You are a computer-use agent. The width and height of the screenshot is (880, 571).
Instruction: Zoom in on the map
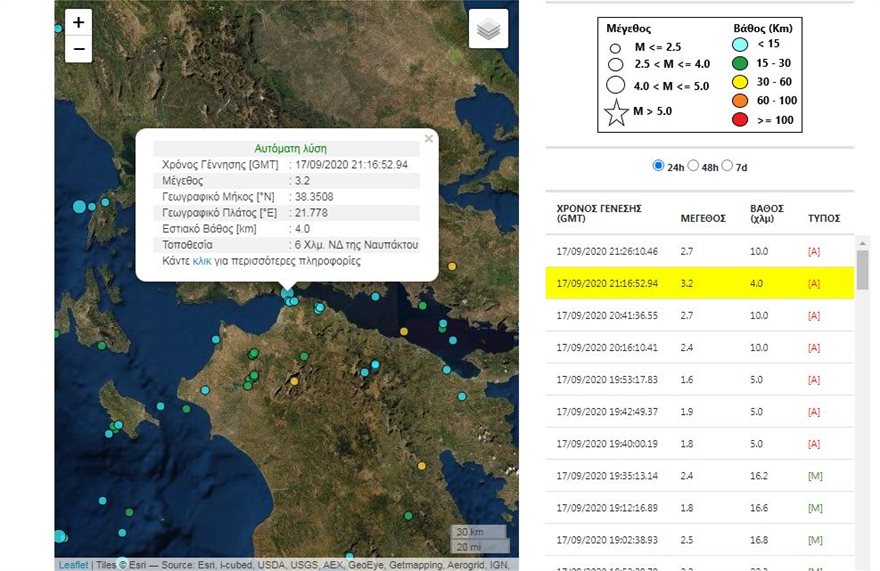[x=78, y=23]
